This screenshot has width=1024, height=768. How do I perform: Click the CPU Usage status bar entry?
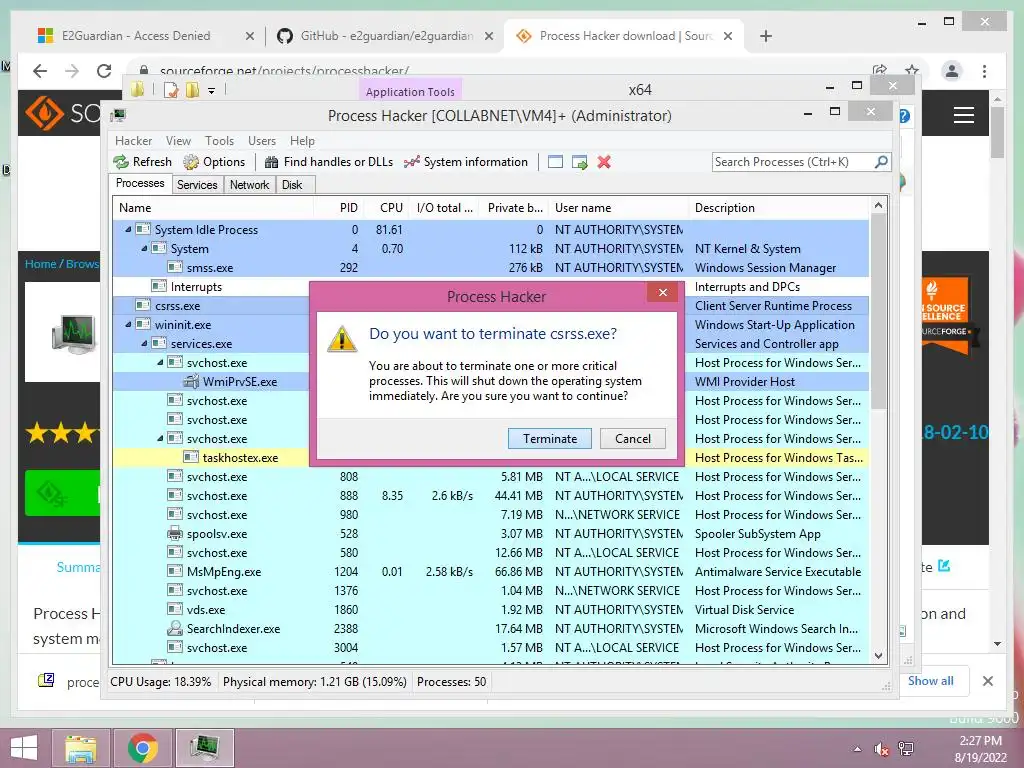(161, 682)
